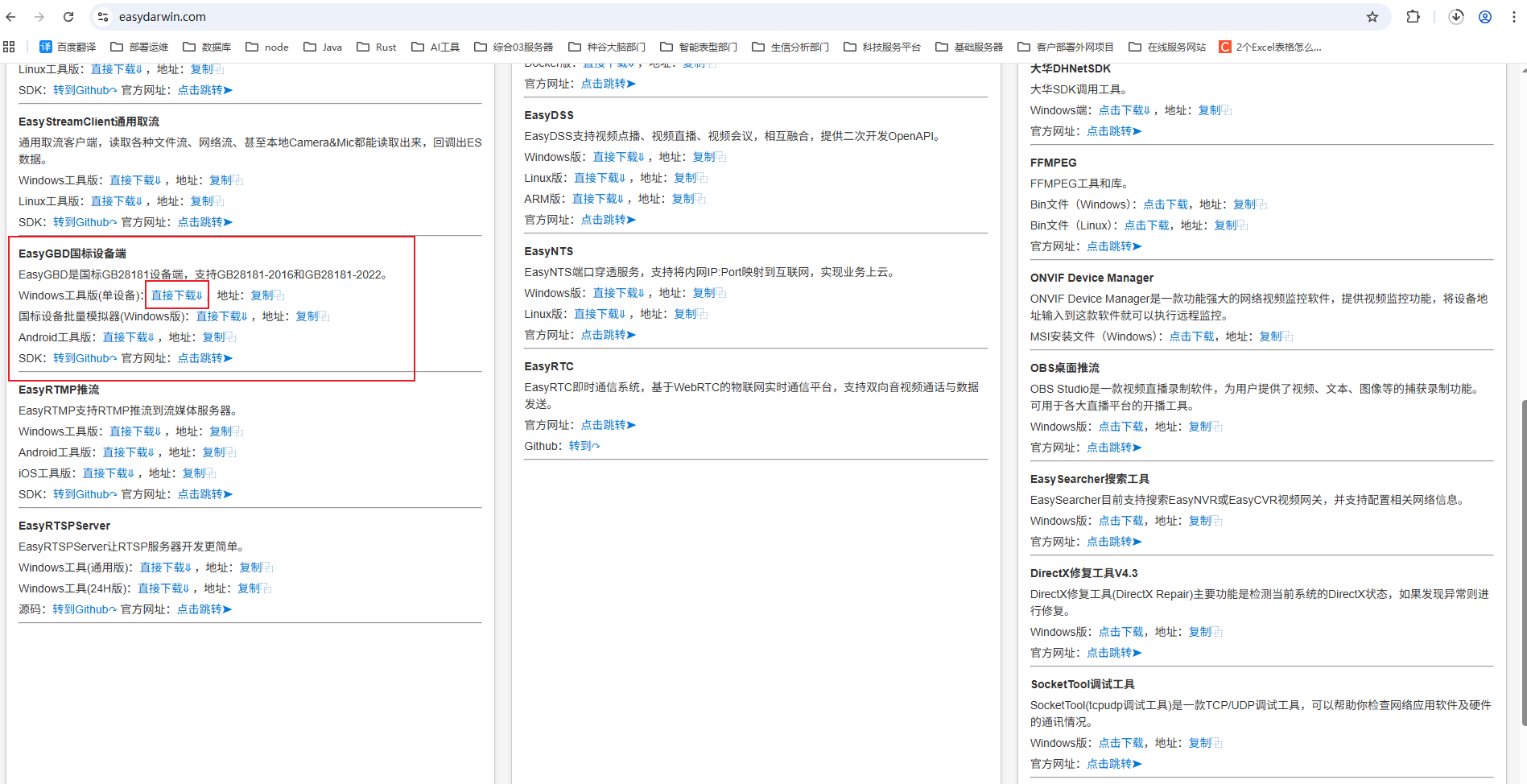Expand the node bookmark folder

point(266,47)
